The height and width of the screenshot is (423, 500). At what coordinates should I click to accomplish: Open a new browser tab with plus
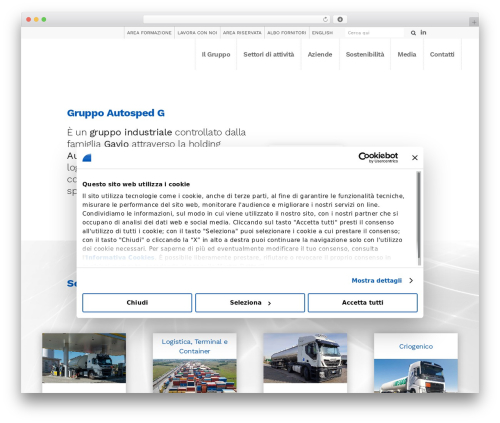pyautogui.click(x=474, y=22)
